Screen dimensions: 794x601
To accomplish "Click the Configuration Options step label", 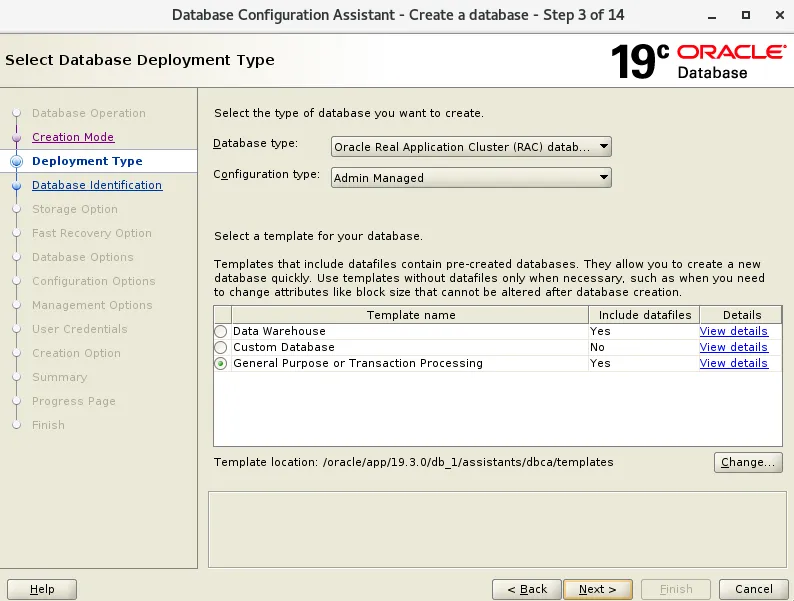I will (94, 281).
